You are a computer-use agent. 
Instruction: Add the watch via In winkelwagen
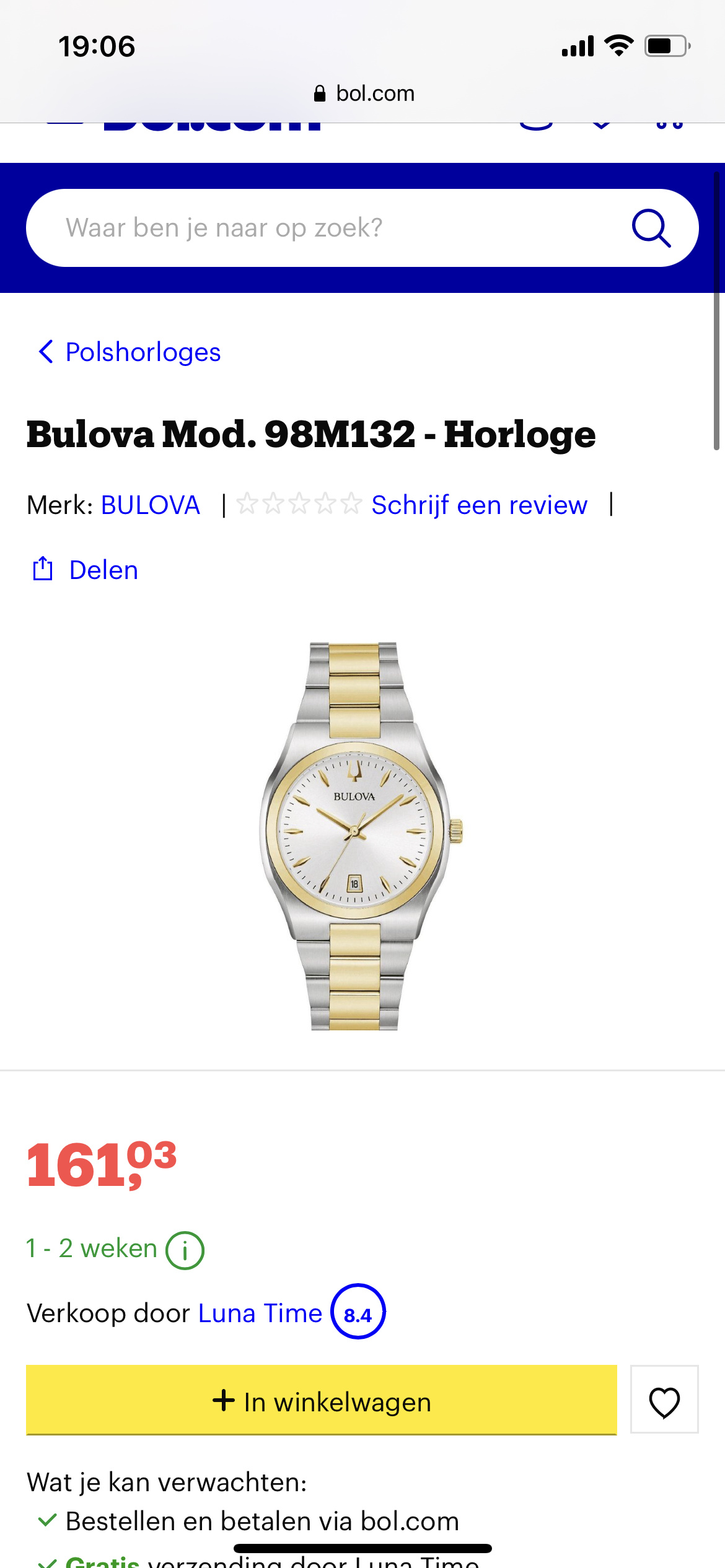322,1400
